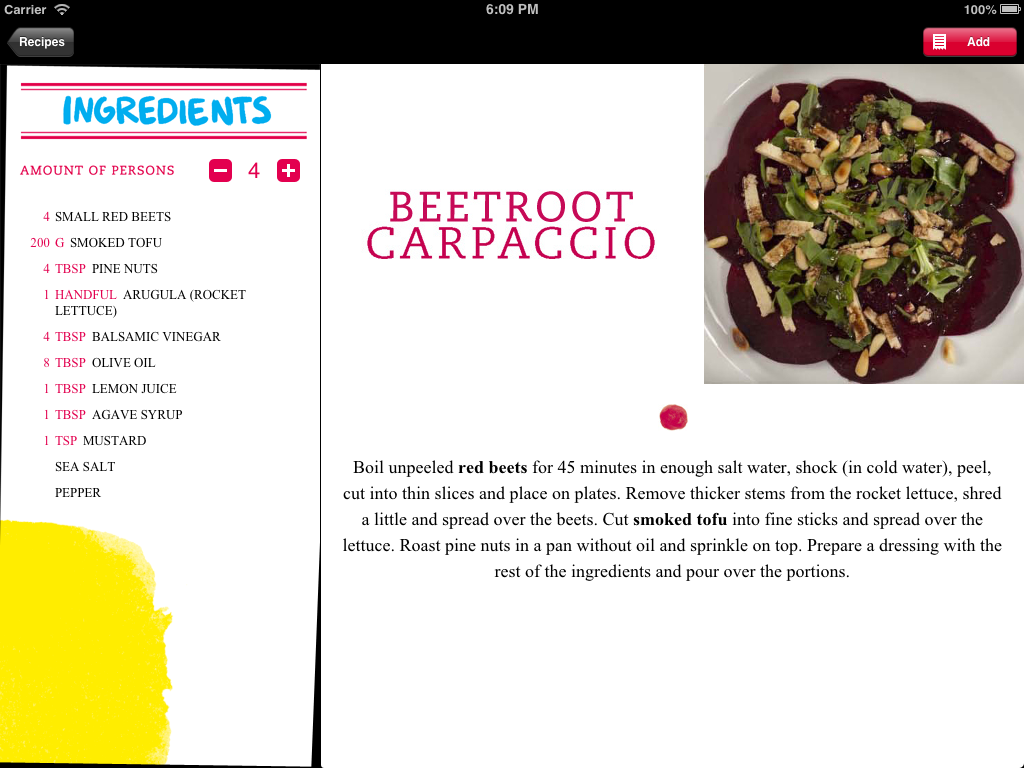Tap the Pine Nuts ingredient row
Image resolution: width=1024 pixels, height=768 pixels.
100,268
